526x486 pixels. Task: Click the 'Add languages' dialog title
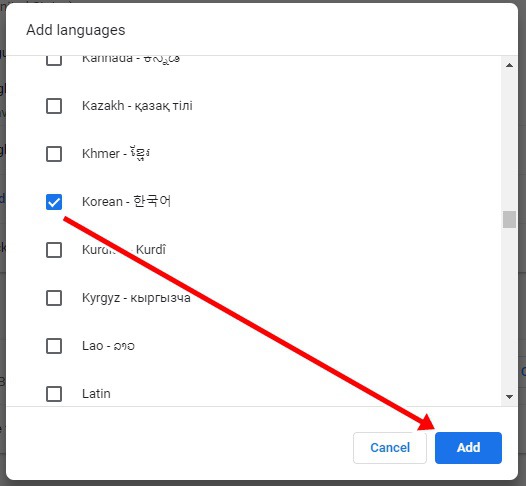click(76, 30)
